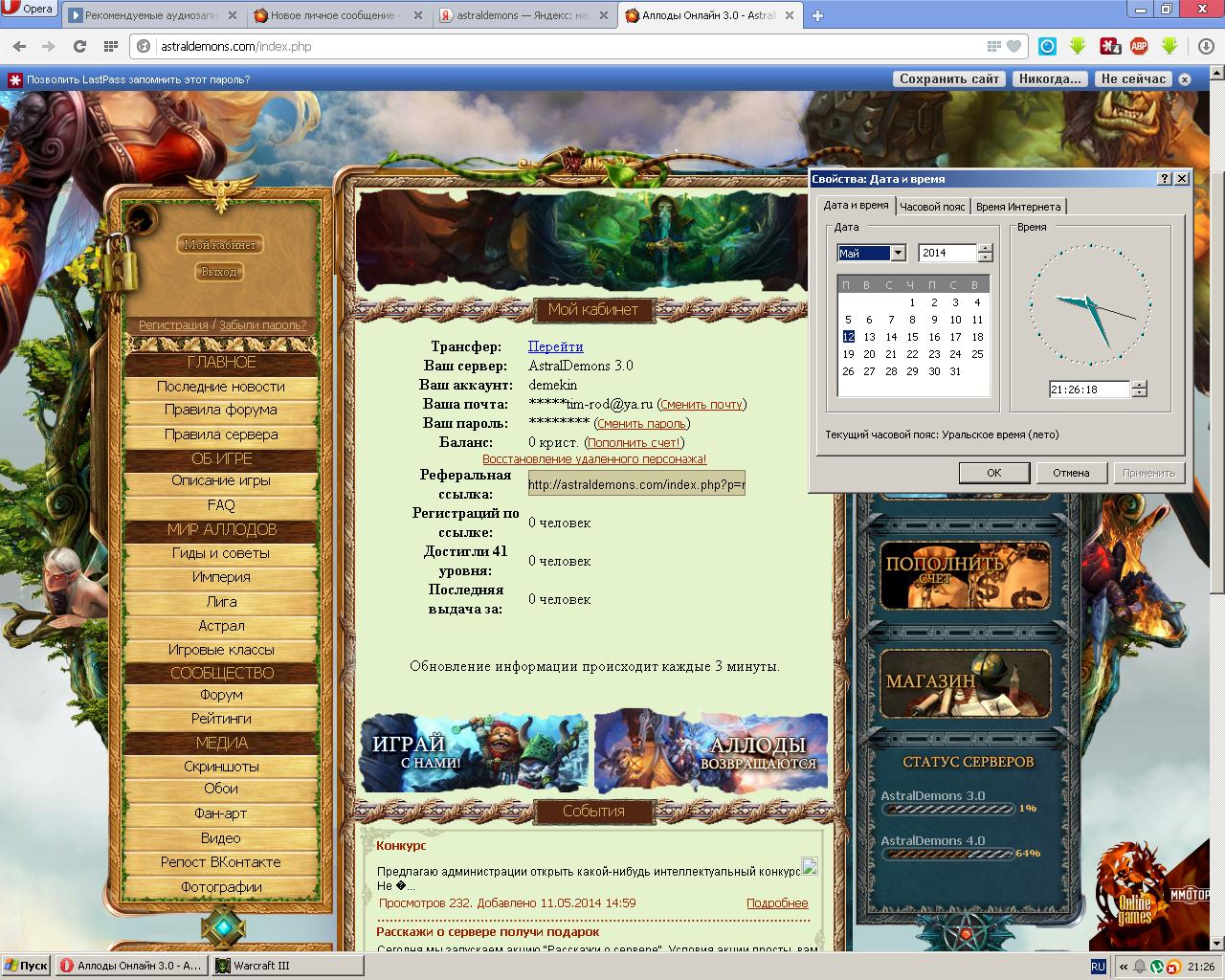Viewport: 1225px width, 980px height.
Task: Click the blue circular extension icon
Action: click(1047, 46)
